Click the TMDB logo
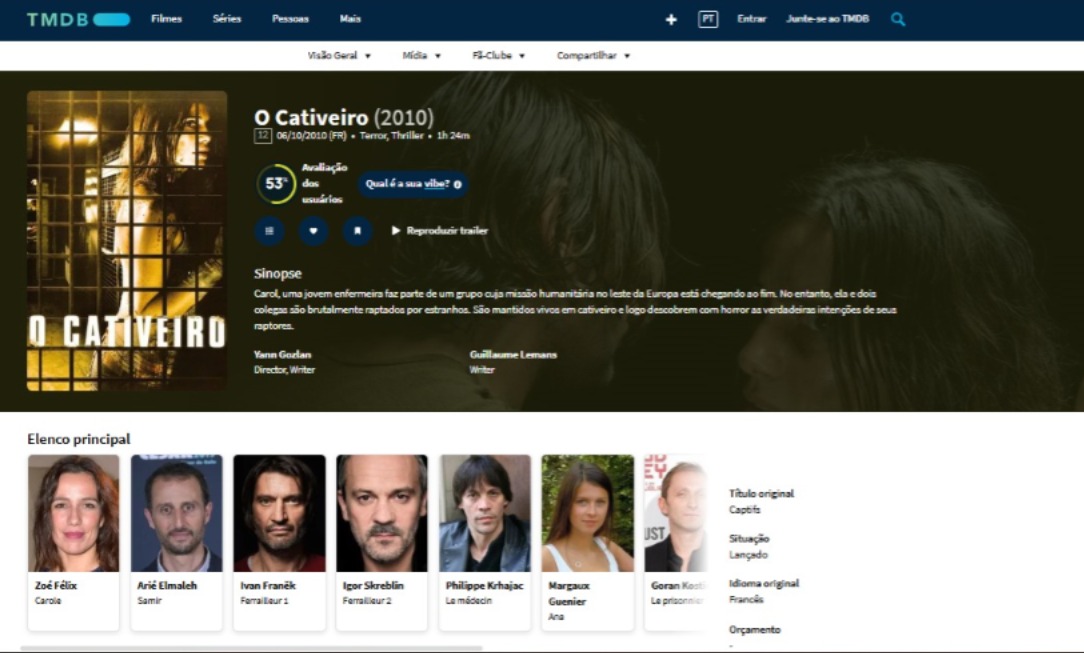Screen dimensions: 1084x653 (x=78, y=19)
